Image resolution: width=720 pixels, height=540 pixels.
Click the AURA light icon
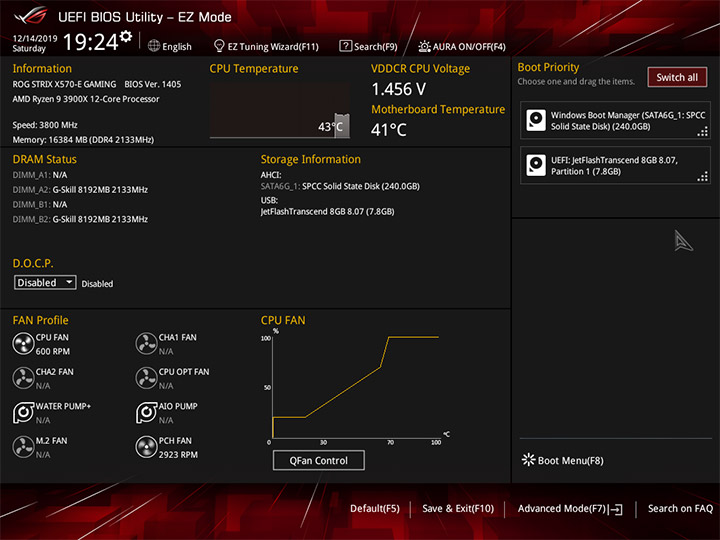pos(424,46)
